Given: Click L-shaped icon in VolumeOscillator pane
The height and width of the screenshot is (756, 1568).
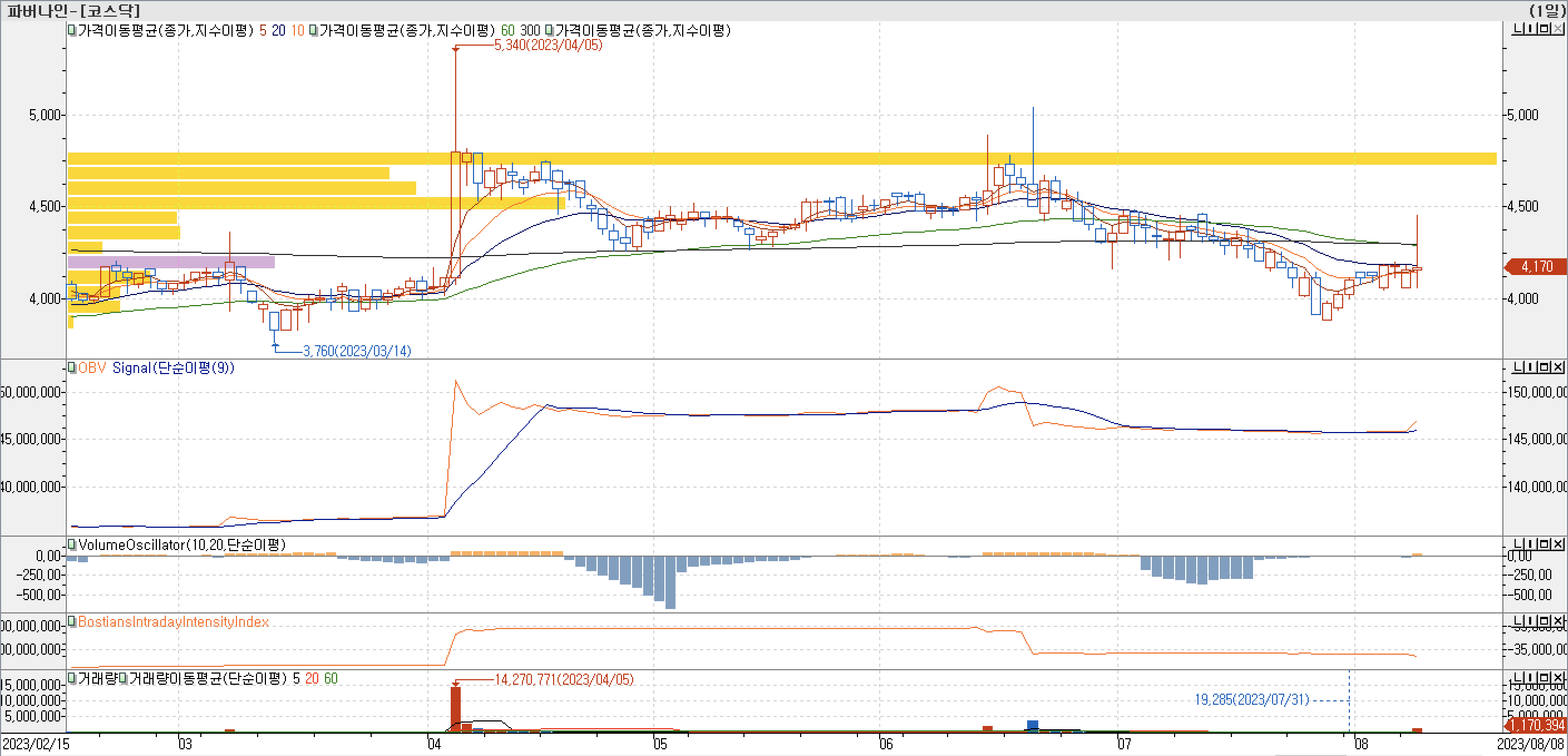Looking at the screenshot, I should click(x=1518, y=544).
